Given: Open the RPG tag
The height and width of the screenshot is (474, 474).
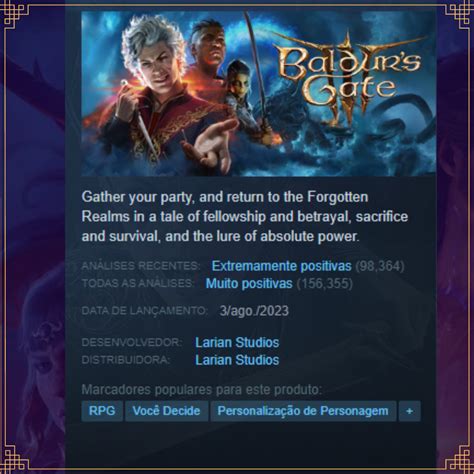Looking at the screenshot, I should click(102, 411).
